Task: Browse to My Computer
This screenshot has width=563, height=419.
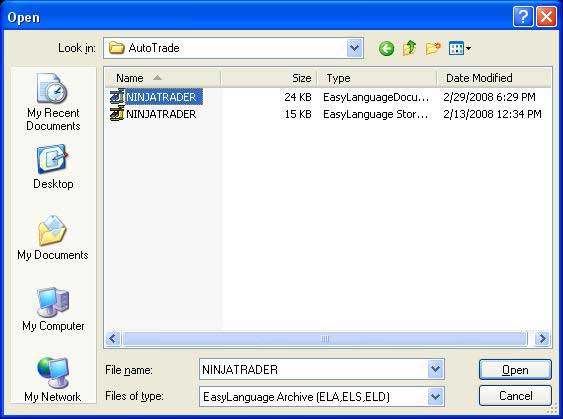Action: click(53, 309)
